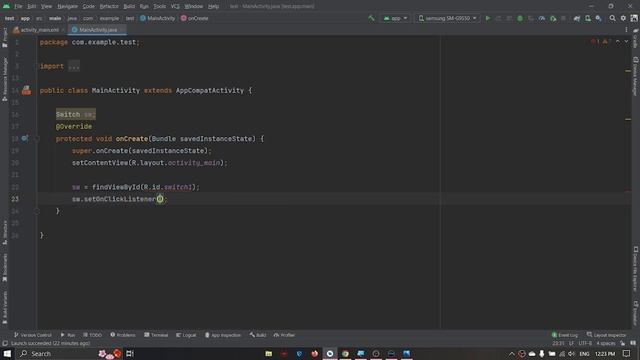The image size is (640, 360).
Task: Jump to previous highlighted error arrow
Action: pyautogui.click(x=618, y=42)
